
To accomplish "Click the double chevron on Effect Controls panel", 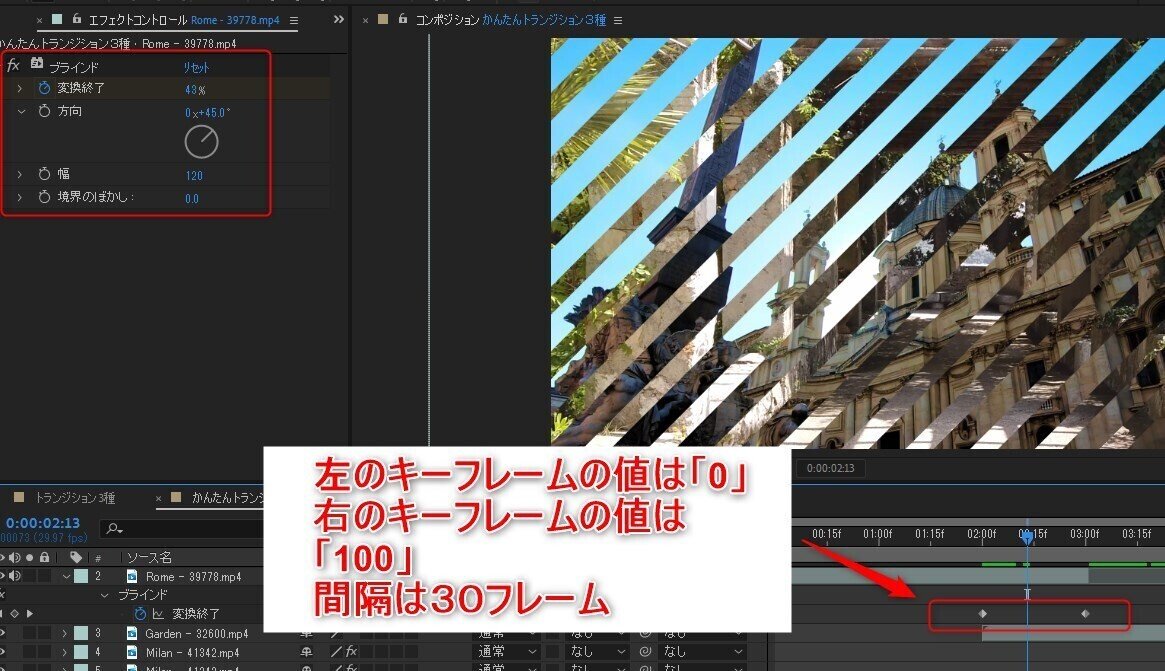I will [x=338, y=18].
